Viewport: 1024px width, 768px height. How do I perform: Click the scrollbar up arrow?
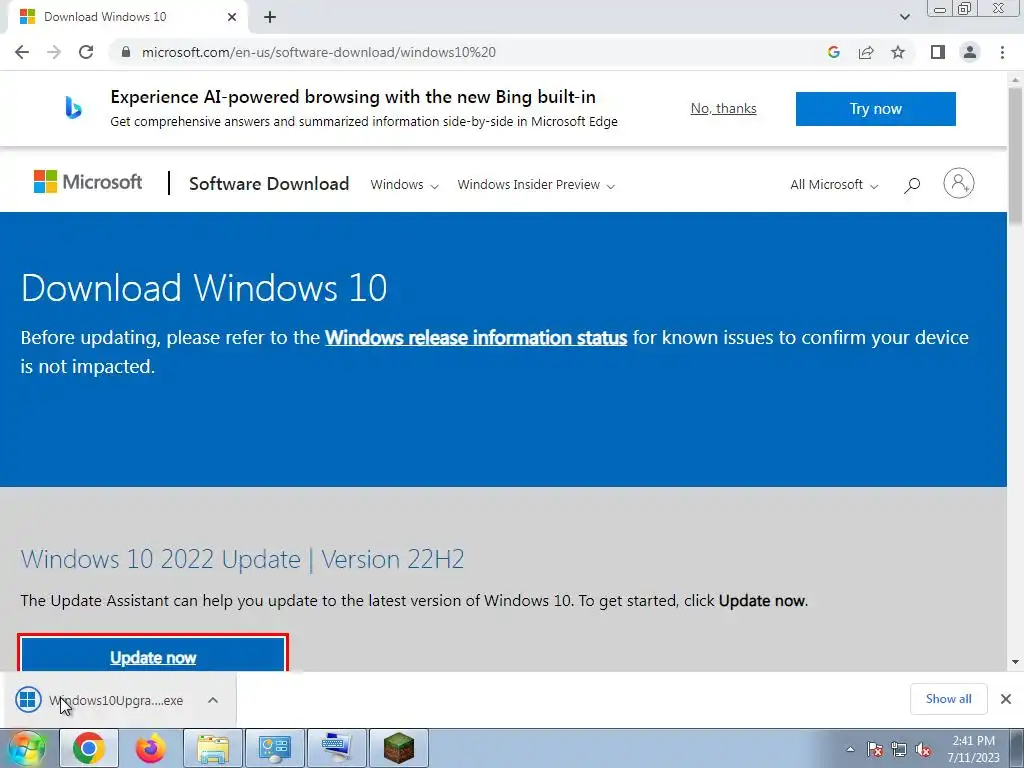pyautogui.click(x=1016, y=78)
